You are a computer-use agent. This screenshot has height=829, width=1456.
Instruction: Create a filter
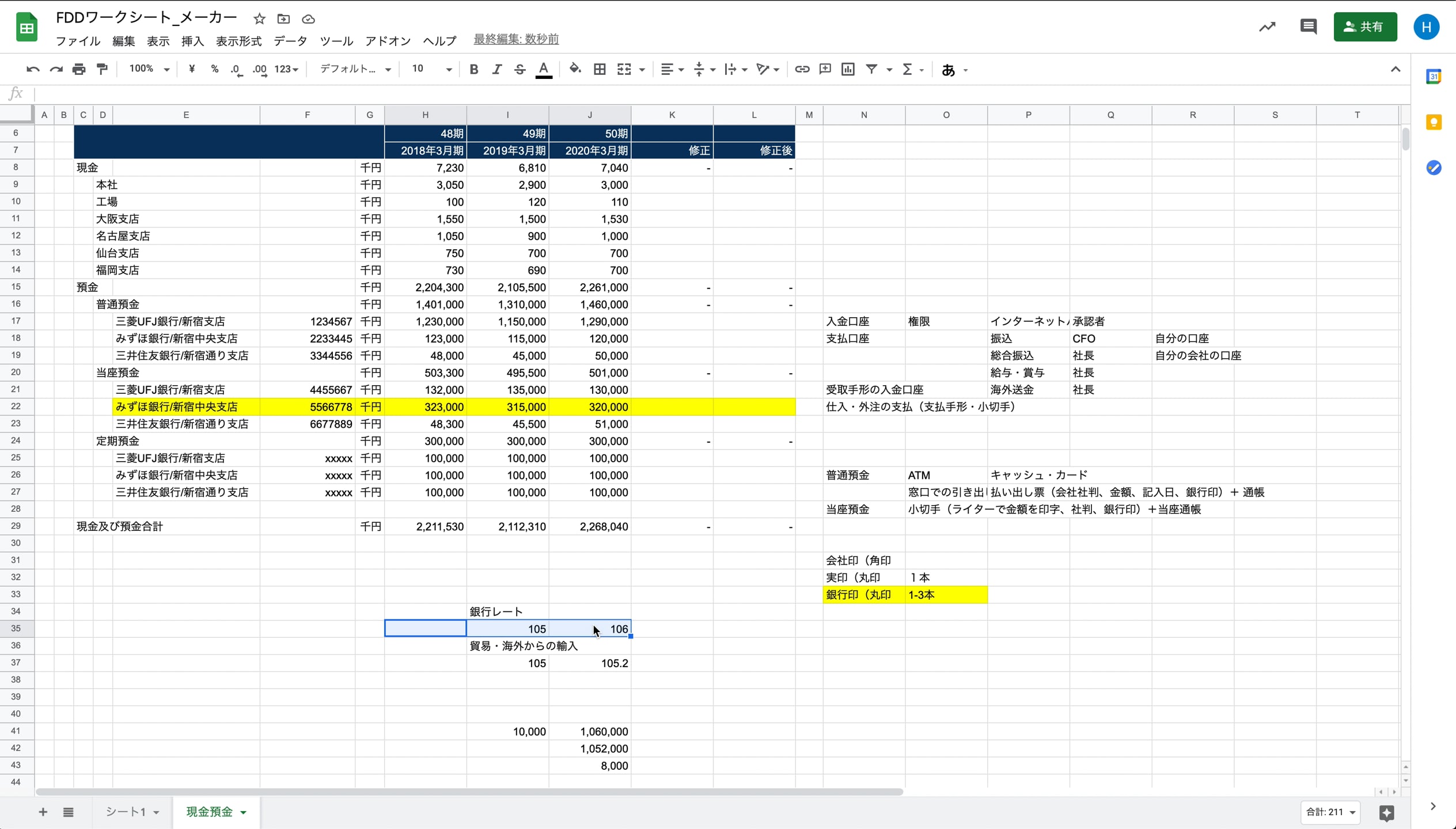click(x=871, y=69)
